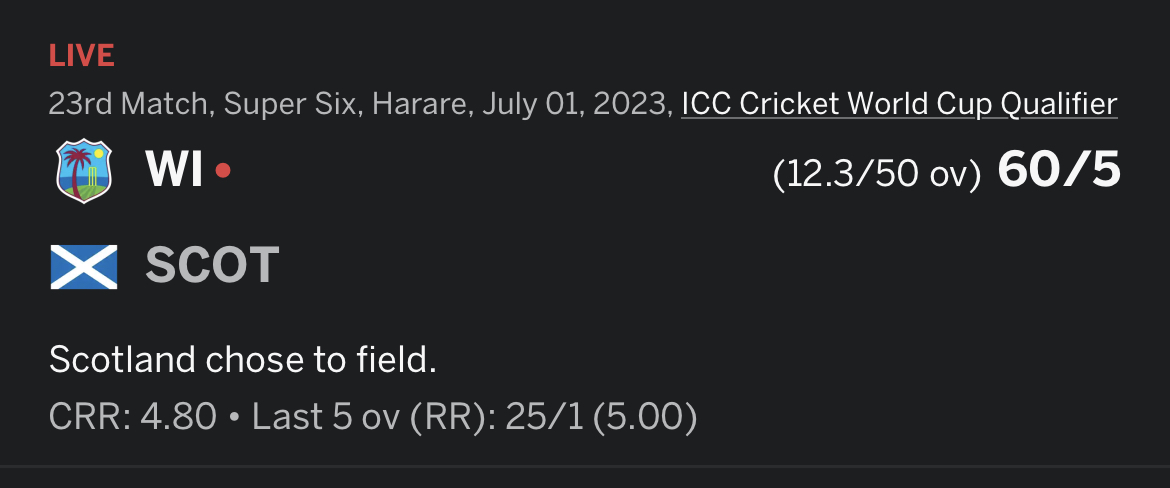Click the CRR: 4.80 run rate text

point(133,416)
